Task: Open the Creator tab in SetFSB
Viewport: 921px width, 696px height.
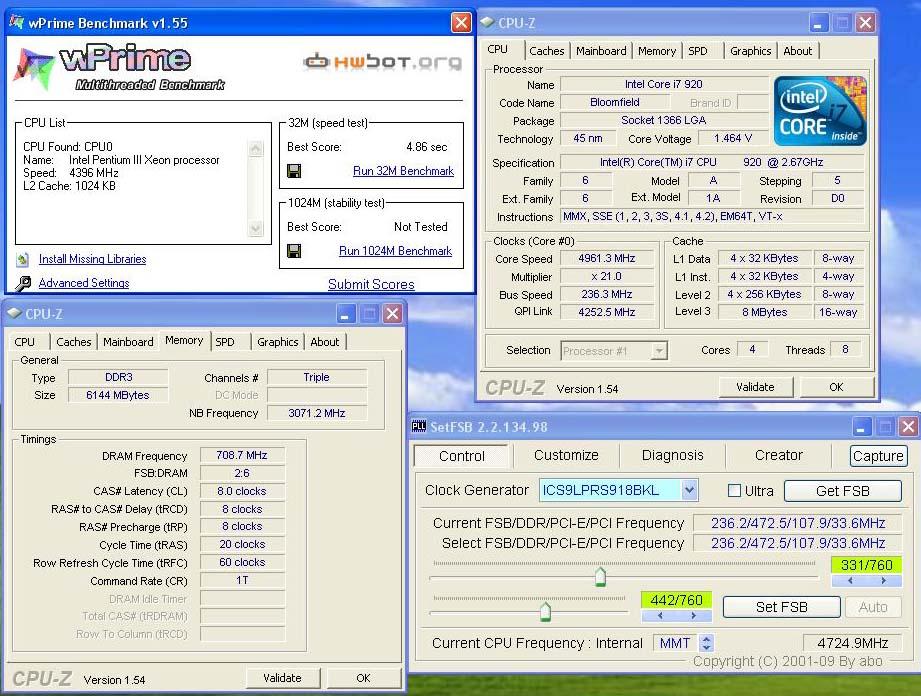Action: pos(778,455)
